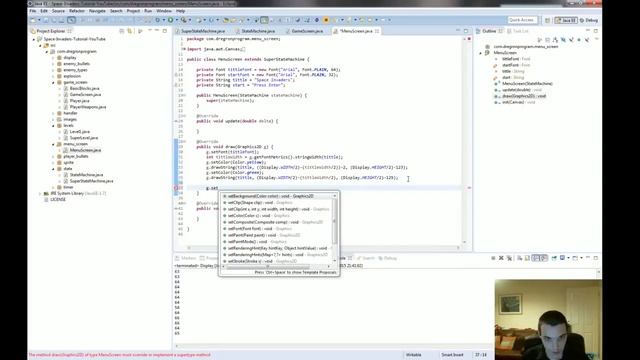Toggle Scroll Lock in Console toolbar

(x=527, y=258)
